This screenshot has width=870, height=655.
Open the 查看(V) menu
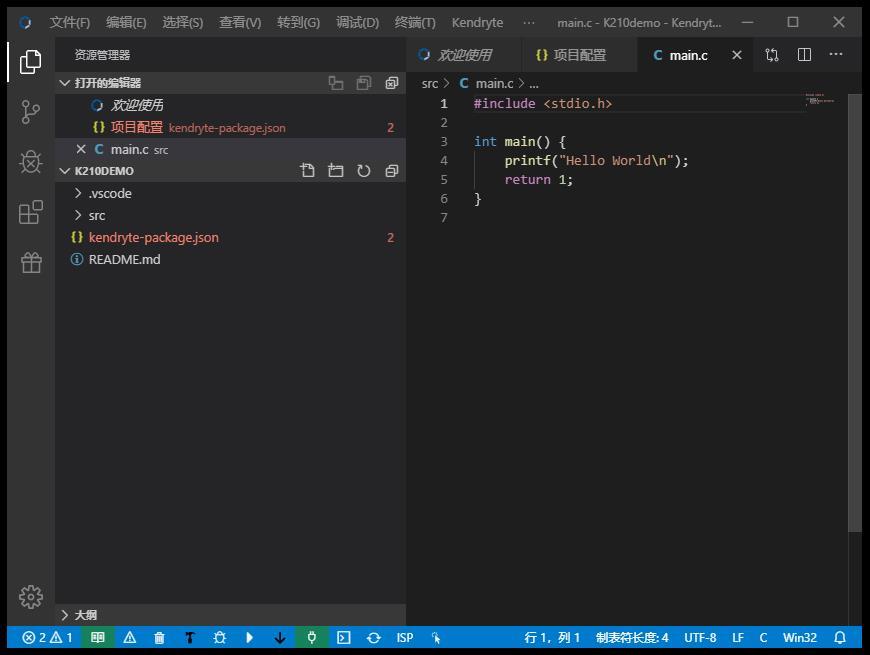240,23
